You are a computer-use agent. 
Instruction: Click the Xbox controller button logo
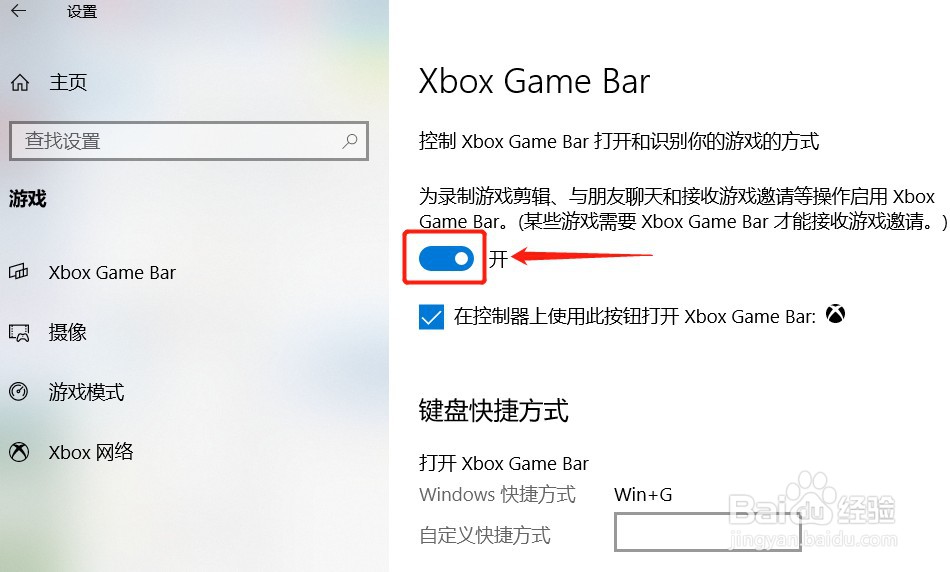pos(835,314)
